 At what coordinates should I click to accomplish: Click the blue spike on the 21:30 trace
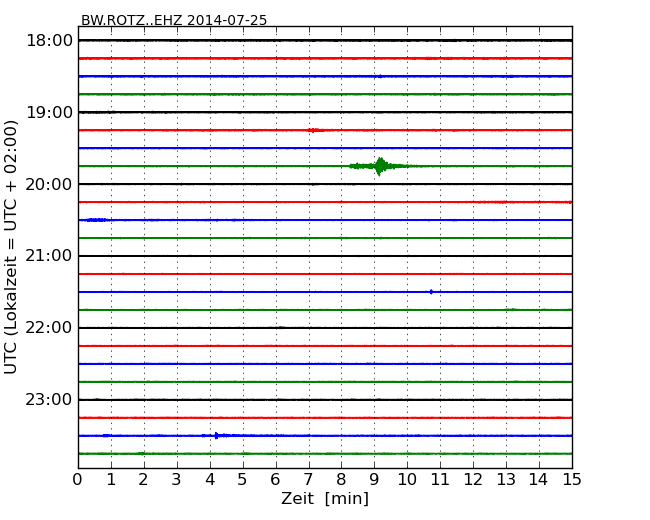click(431, 292)
